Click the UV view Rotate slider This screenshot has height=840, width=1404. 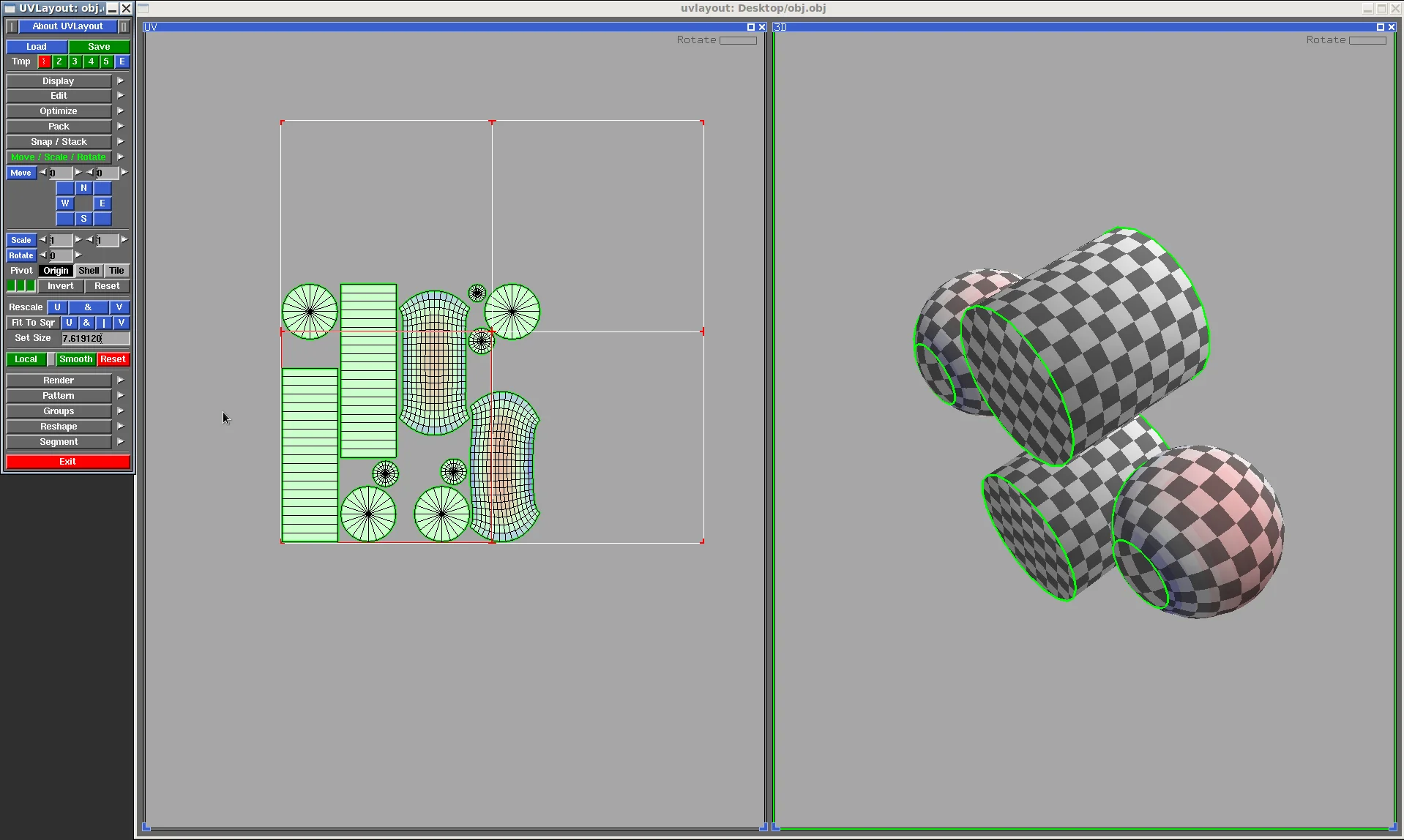[738, 40]
